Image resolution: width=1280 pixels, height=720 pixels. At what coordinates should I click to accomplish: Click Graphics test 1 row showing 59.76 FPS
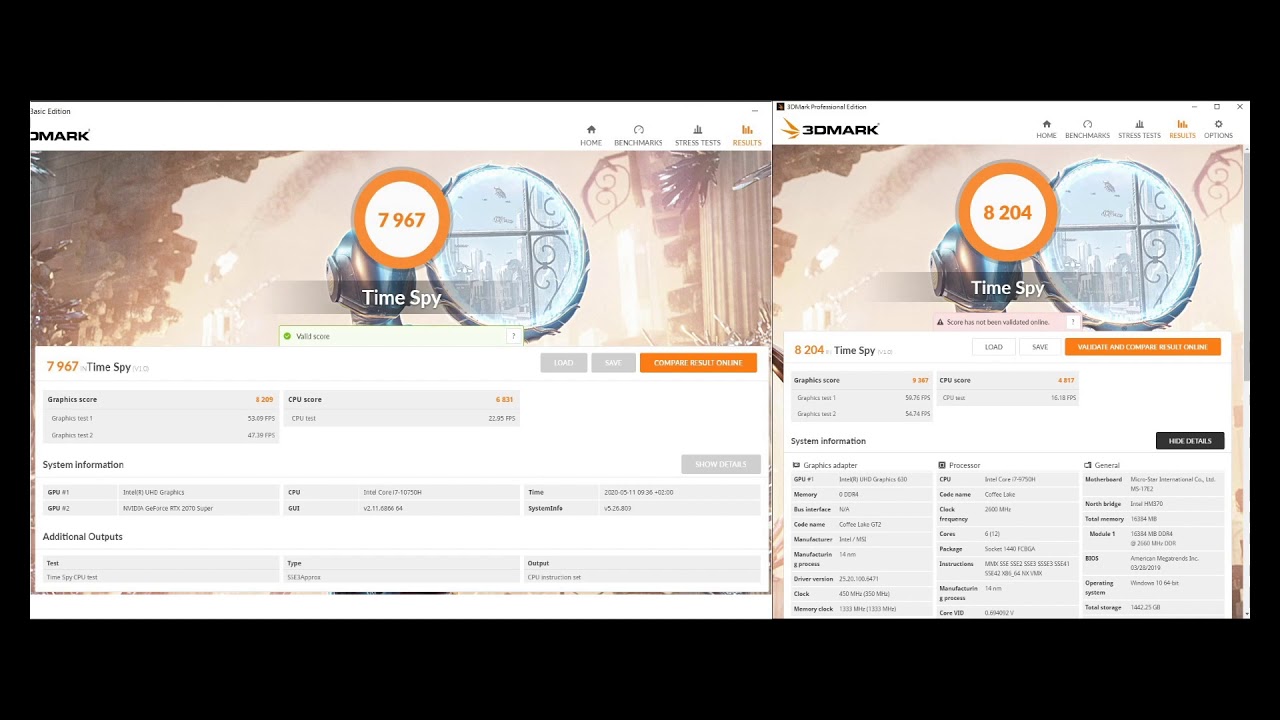[861, 398]
